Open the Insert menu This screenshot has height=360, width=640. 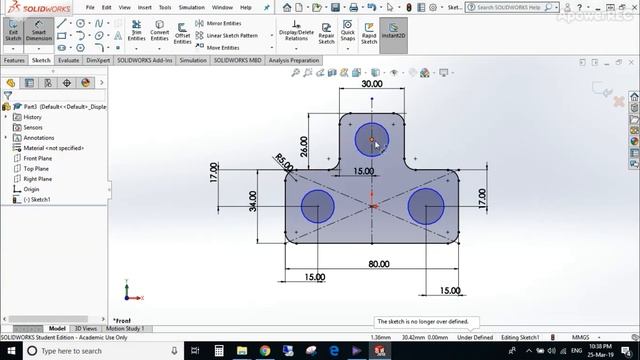[x=144, y=7]
